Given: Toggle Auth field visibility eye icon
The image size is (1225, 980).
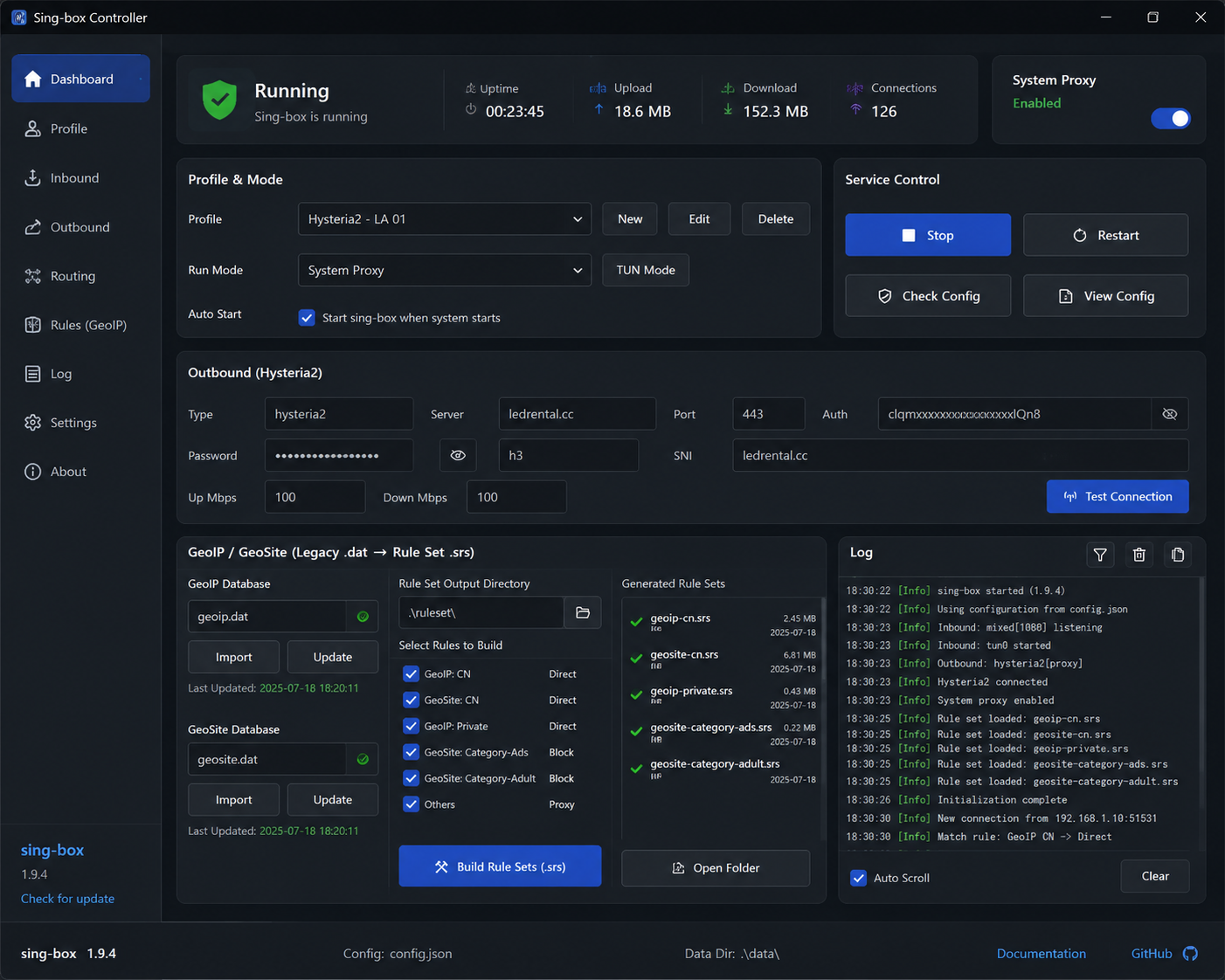Looking at the screenshot, I should click(x=1170, y=414).
